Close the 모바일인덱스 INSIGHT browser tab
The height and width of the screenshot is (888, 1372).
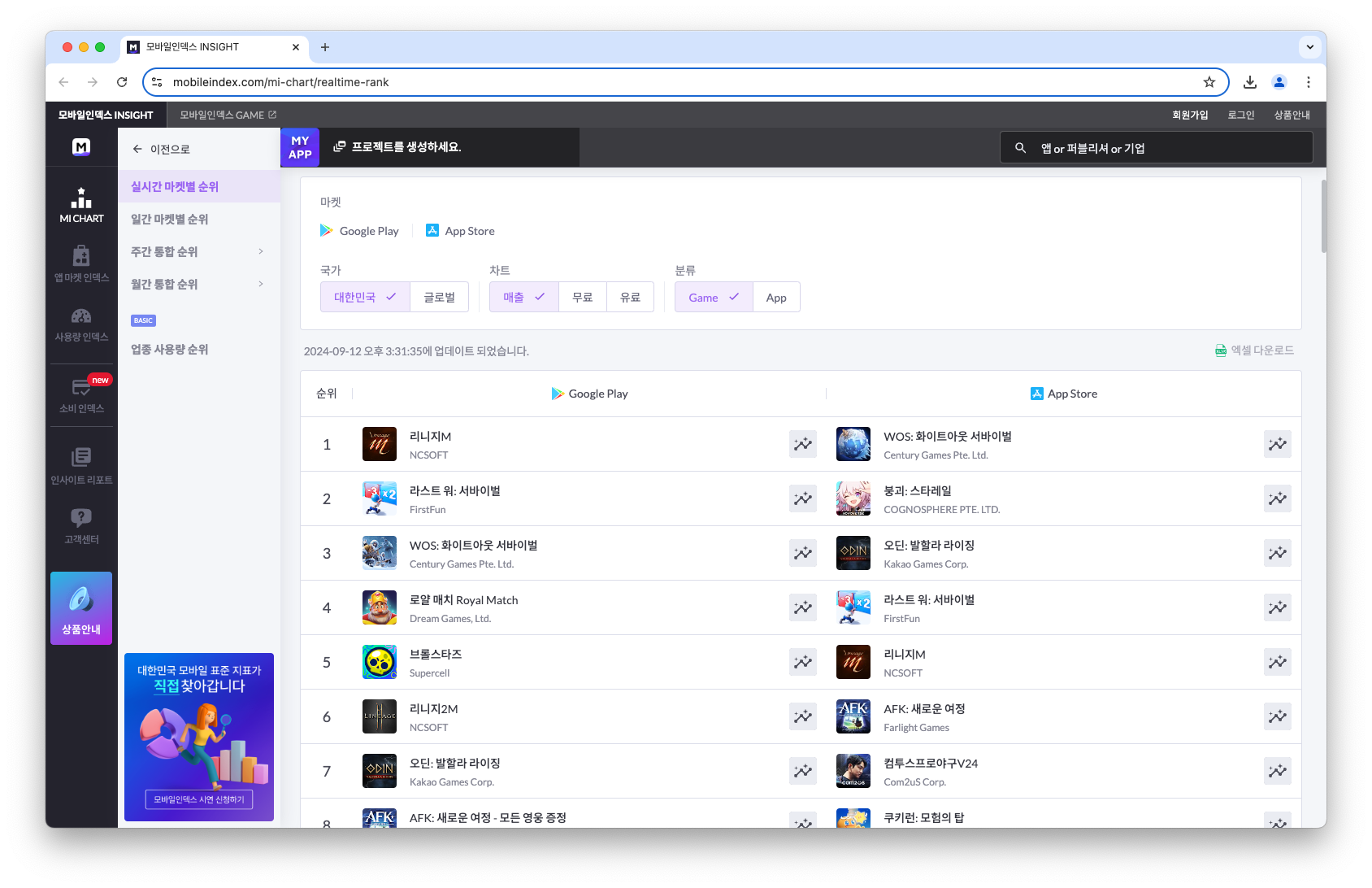coord(296,47)
